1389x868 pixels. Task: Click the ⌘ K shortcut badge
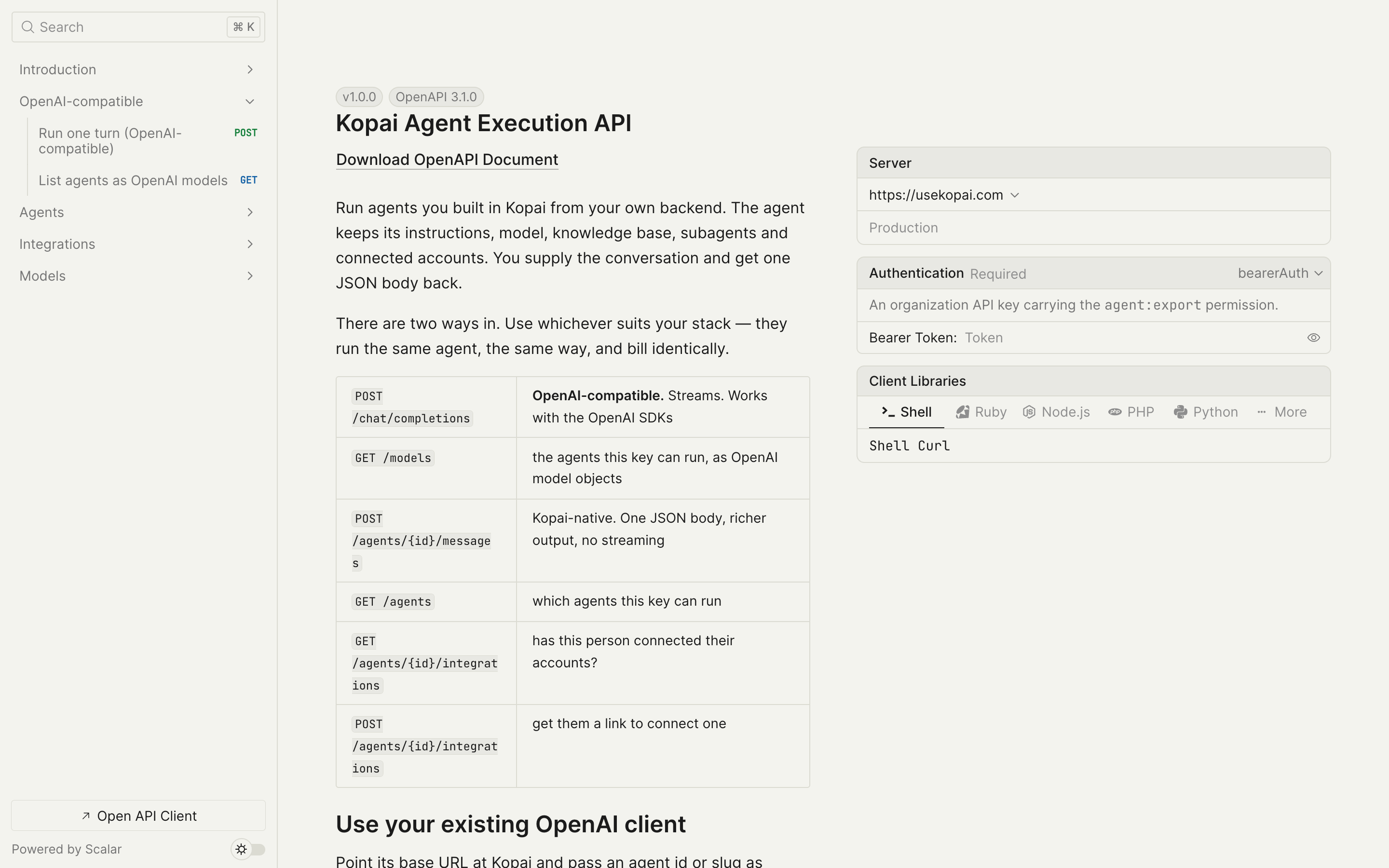(x=244, y=27)
